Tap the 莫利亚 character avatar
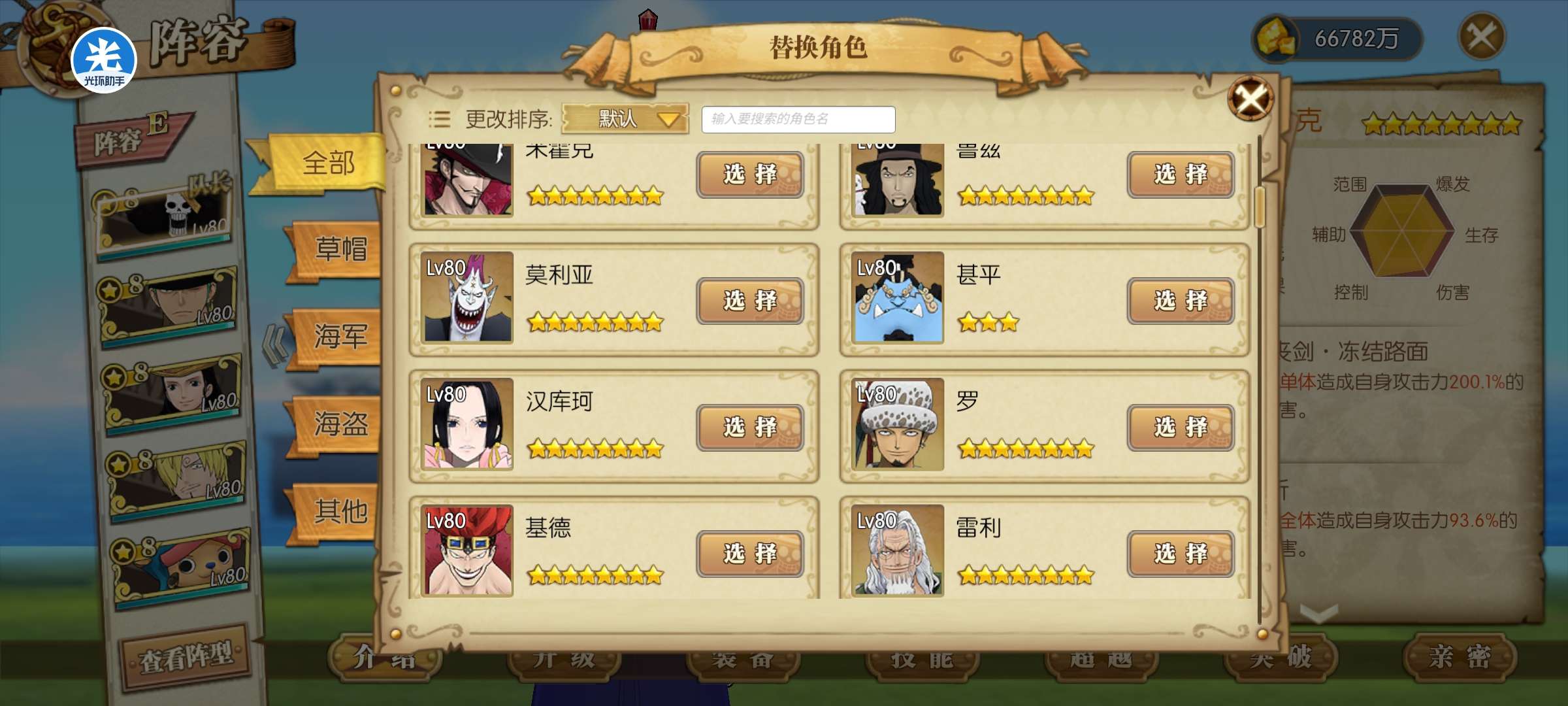 point(466,297)
